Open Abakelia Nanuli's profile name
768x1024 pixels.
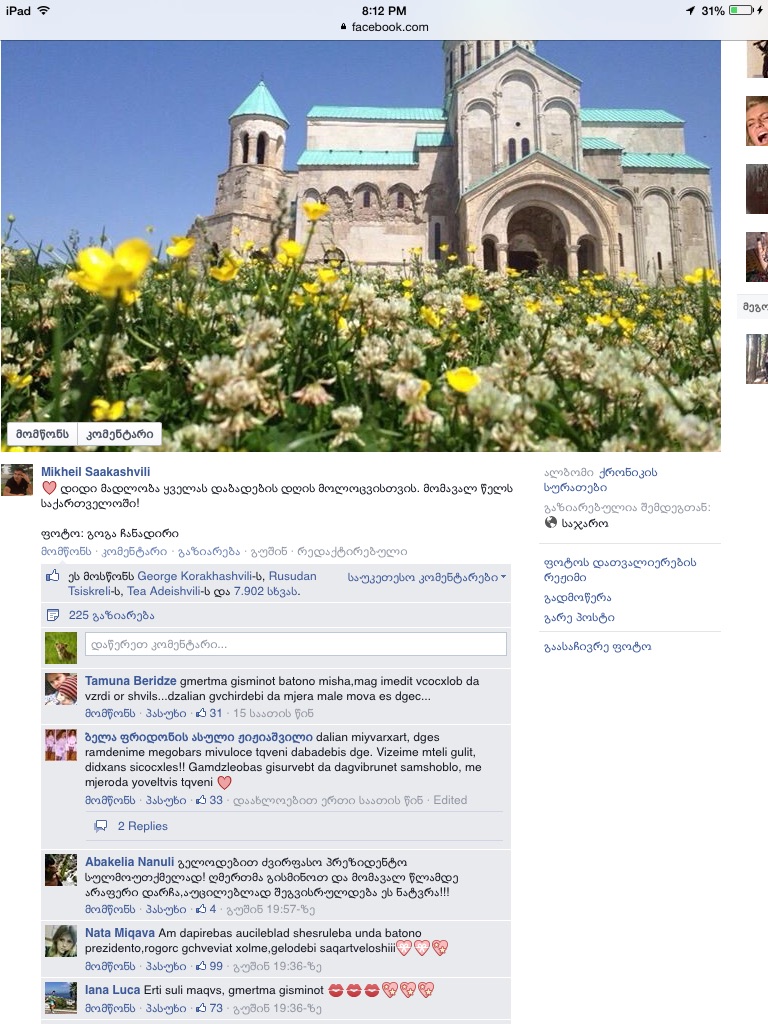(129, 861)
